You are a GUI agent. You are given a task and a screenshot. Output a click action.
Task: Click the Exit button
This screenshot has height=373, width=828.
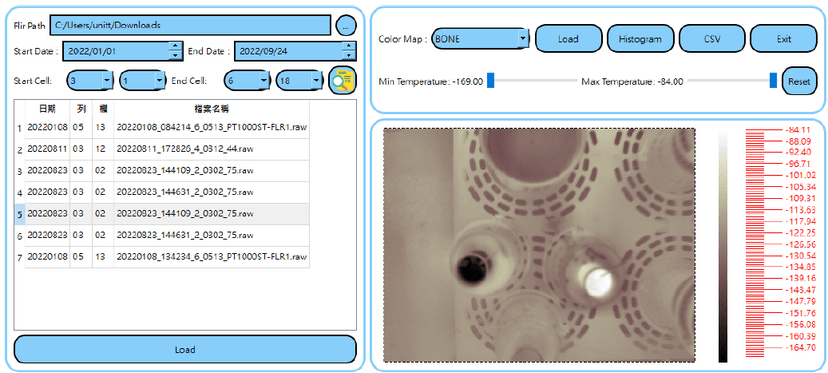784,39
